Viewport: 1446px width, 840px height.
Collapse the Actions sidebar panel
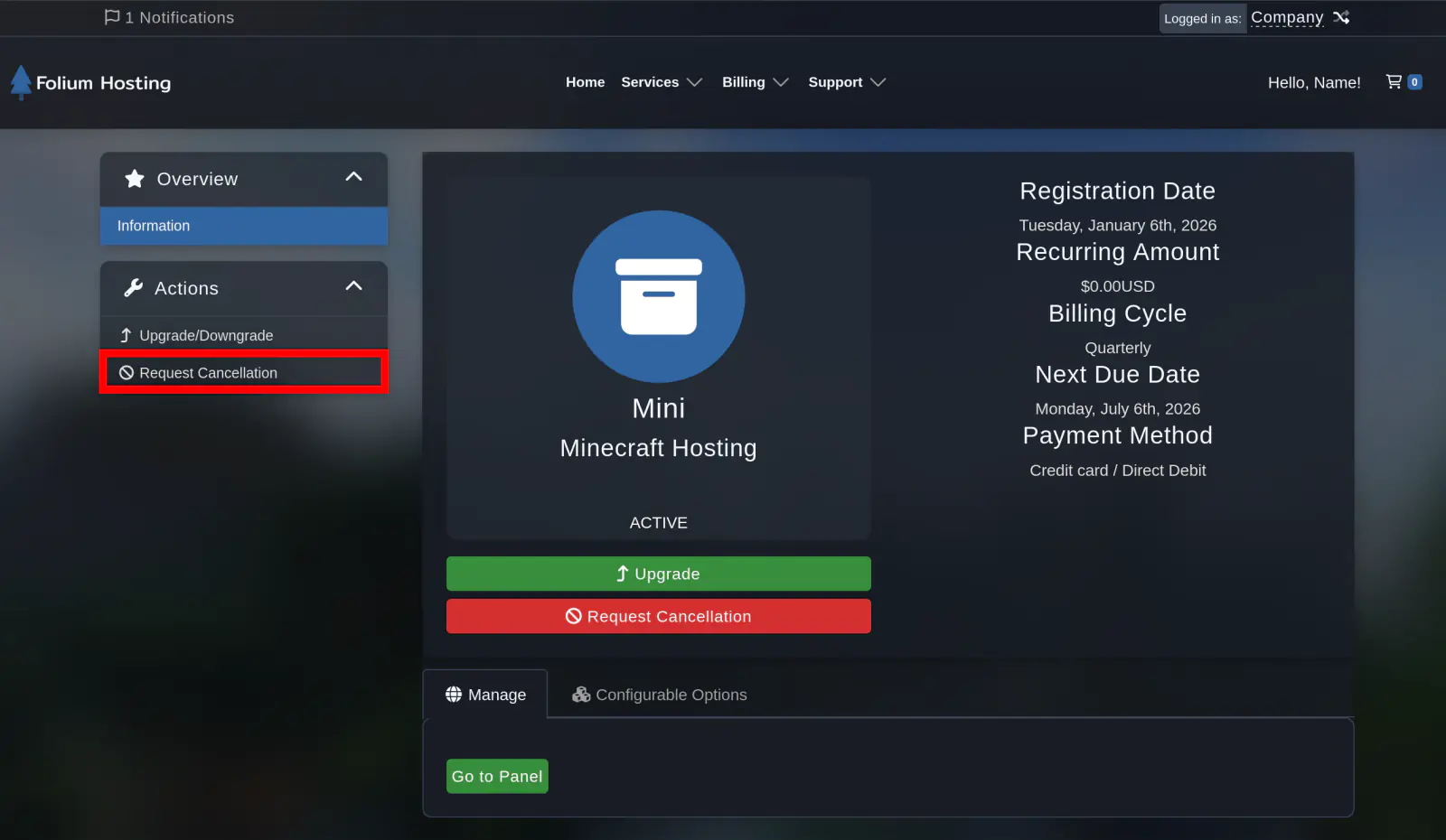click(x=353, y=286)
